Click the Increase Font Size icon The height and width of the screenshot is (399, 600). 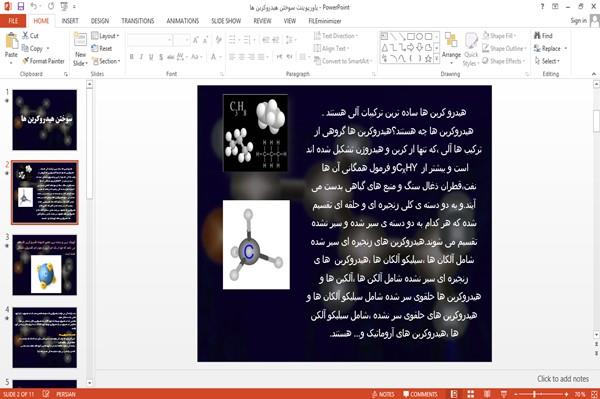[x=196, y=39]
